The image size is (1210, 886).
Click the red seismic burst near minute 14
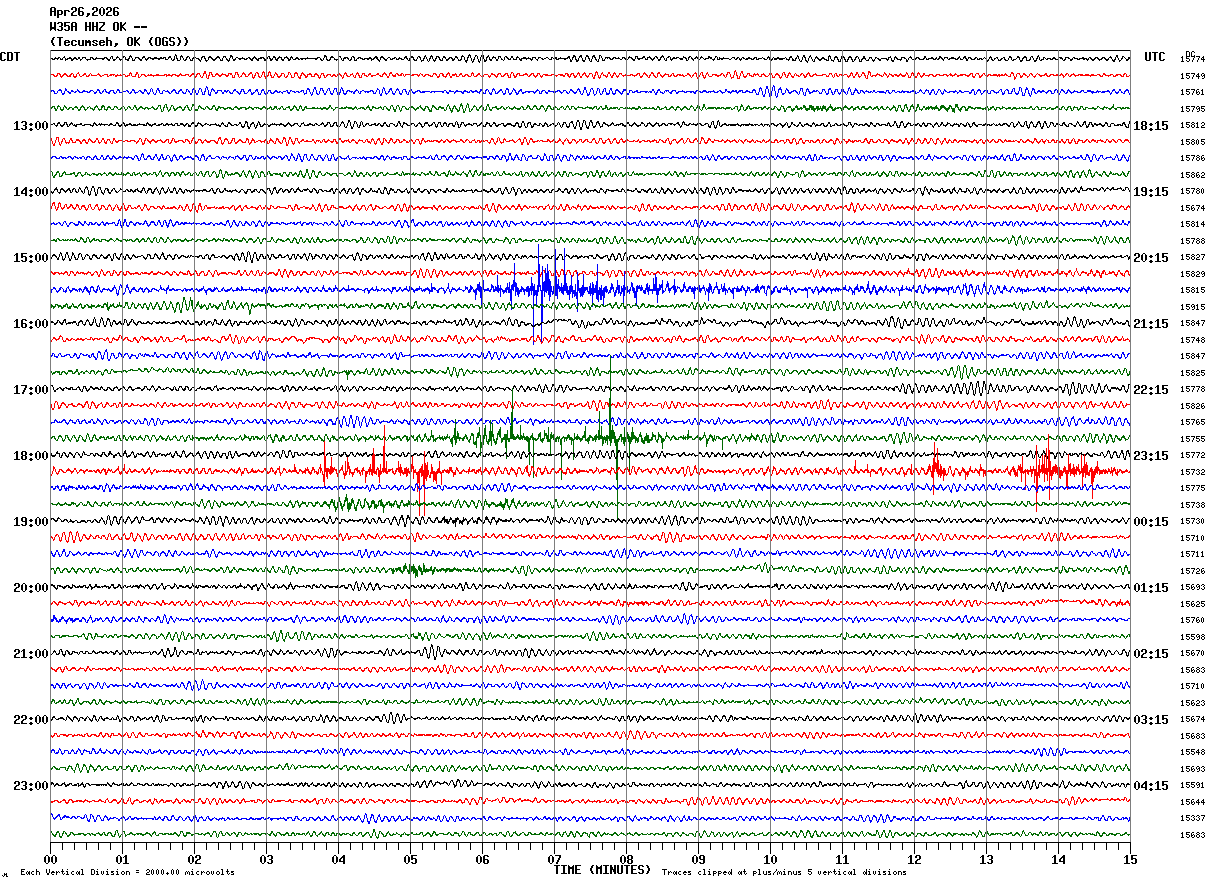[1045, 470]
